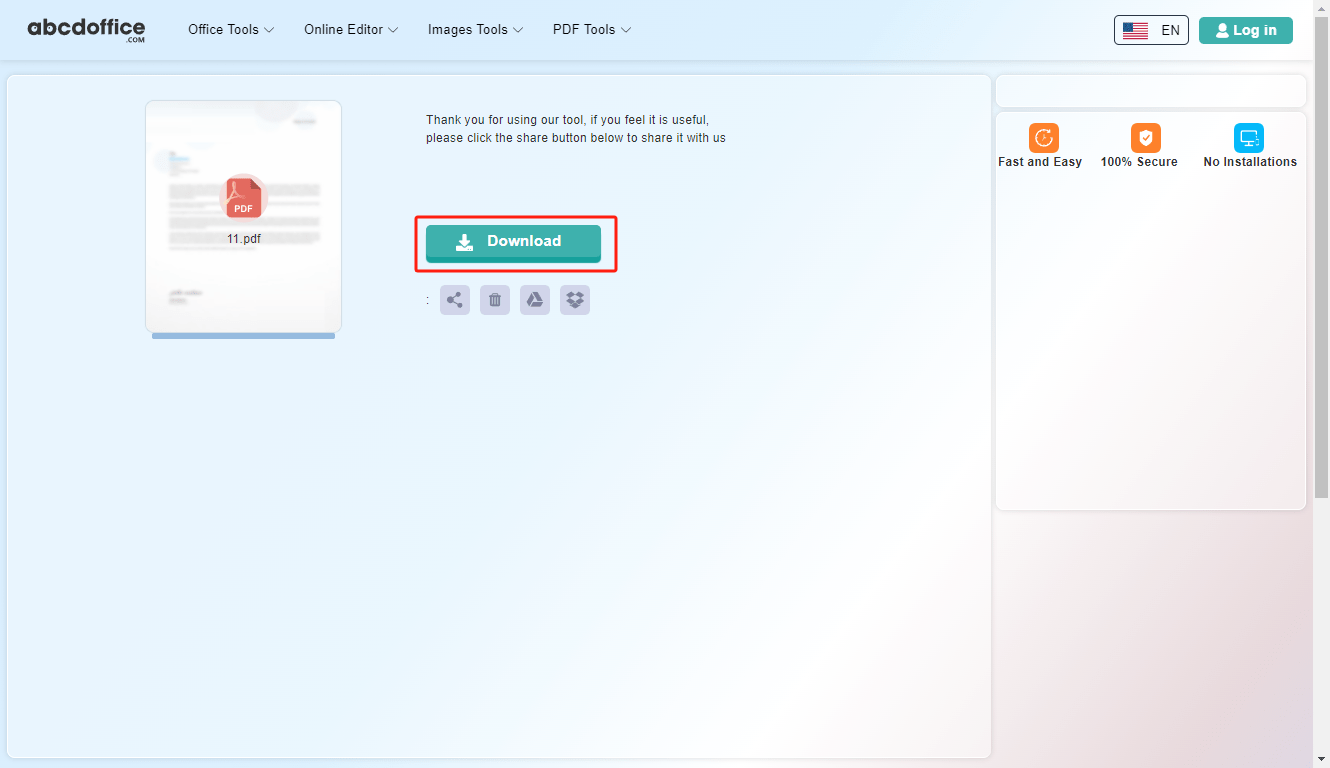The width and height of the screenshot is (1330, 768).
Task: Save to Dropbox icon
Action: [575, 300]
